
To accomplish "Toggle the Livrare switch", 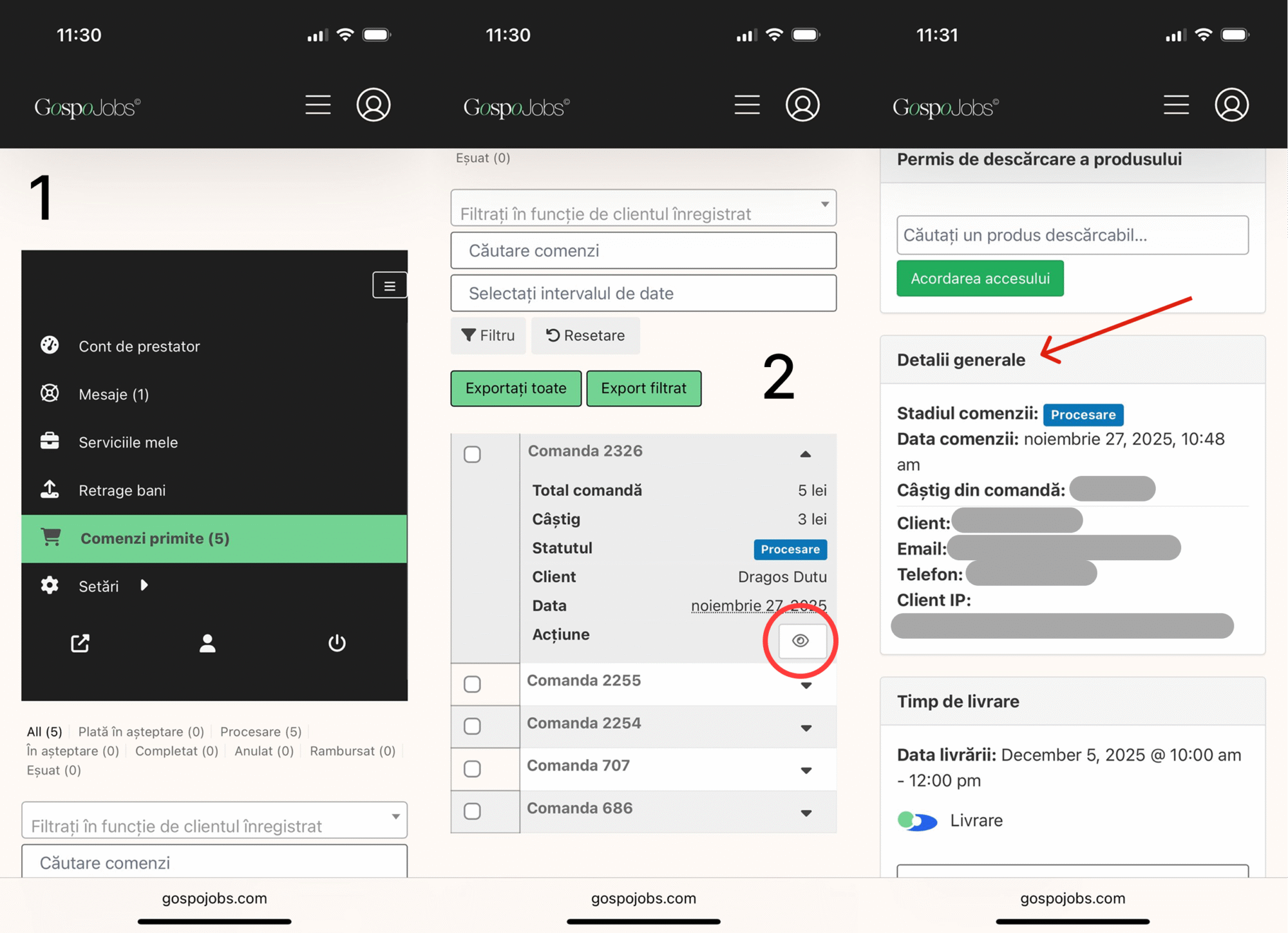I will point(917,821).
